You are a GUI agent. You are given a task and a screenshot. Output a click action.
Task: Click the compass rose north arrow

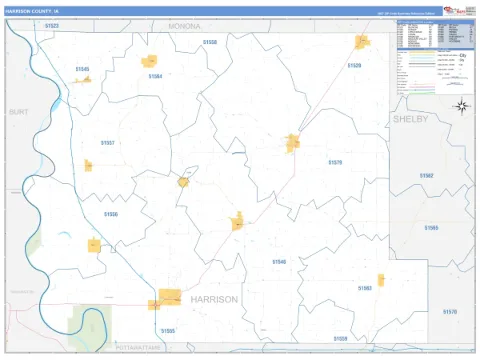462,106
